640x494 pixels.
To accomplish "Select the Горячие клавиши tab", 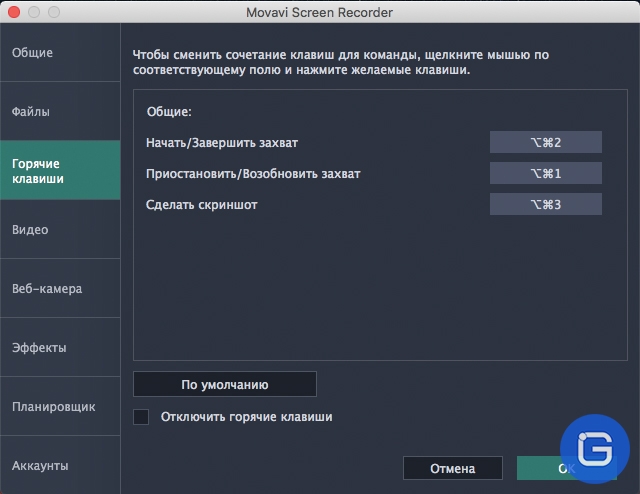I will pos(60,170).
